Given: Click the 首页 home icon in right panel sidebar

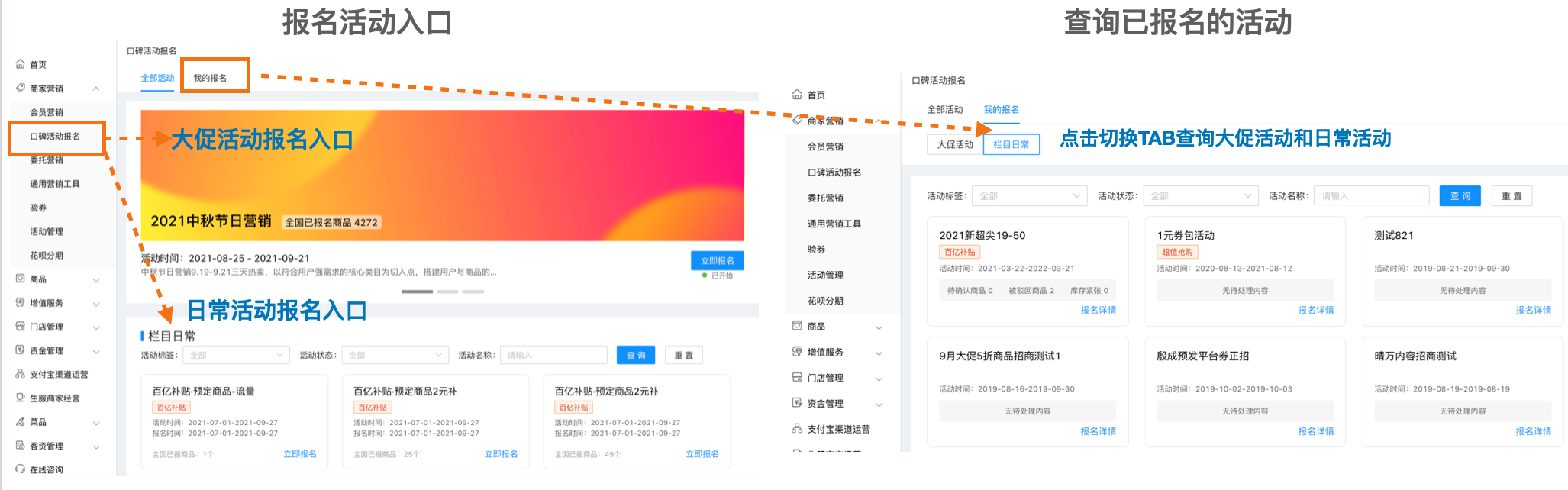Looking at the screenshot, I should coord(797,95).
